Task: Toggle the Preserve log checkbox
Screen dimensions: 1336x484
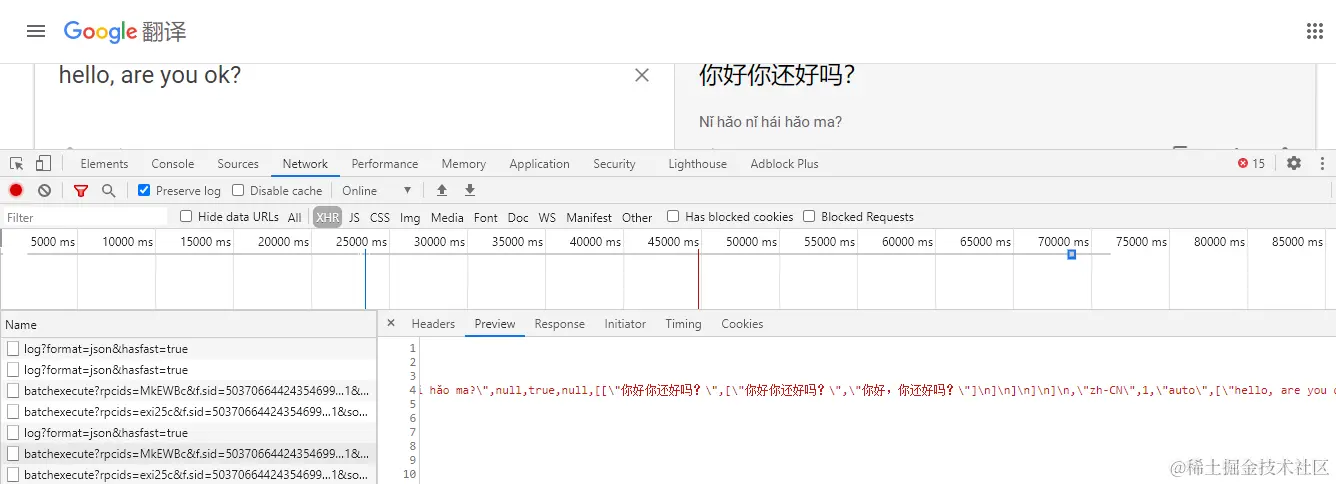Action: point(144,190)
